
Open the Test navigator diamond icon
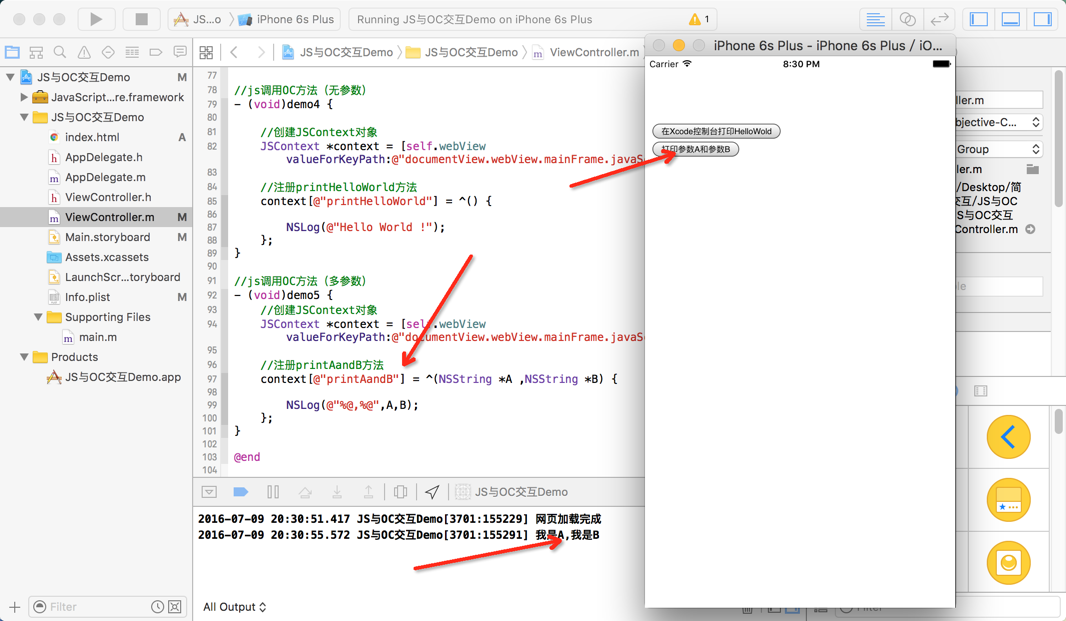coord(108,52)
